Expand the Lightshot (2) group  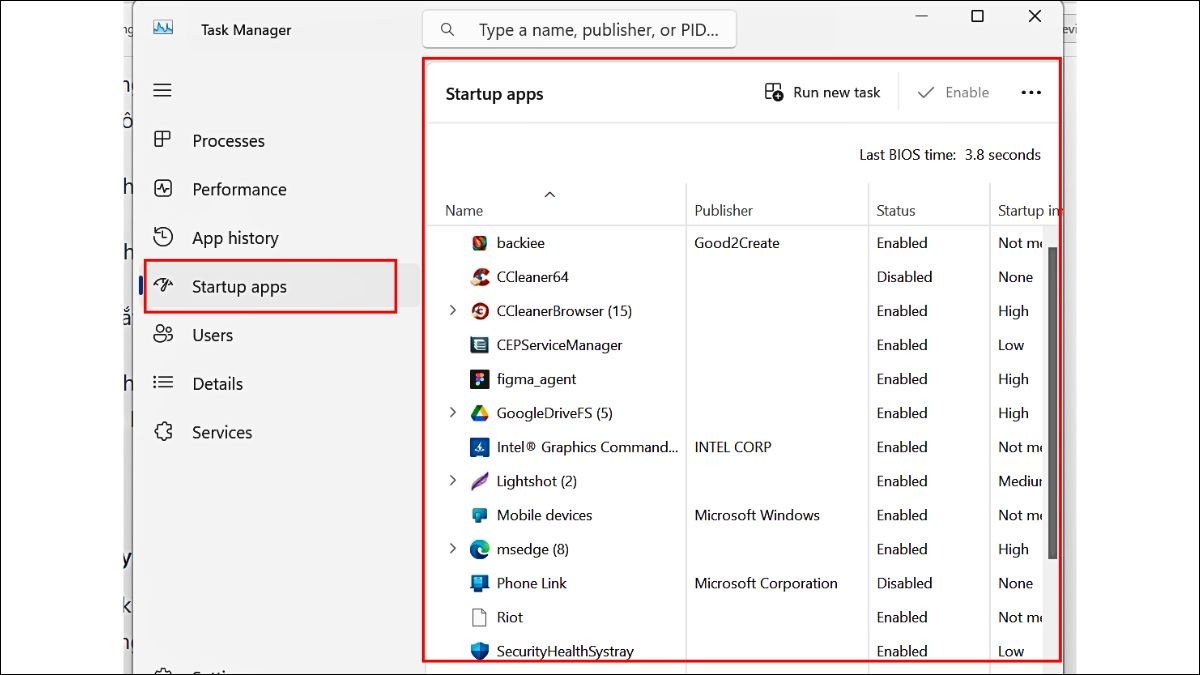click(x=452, y=480)
